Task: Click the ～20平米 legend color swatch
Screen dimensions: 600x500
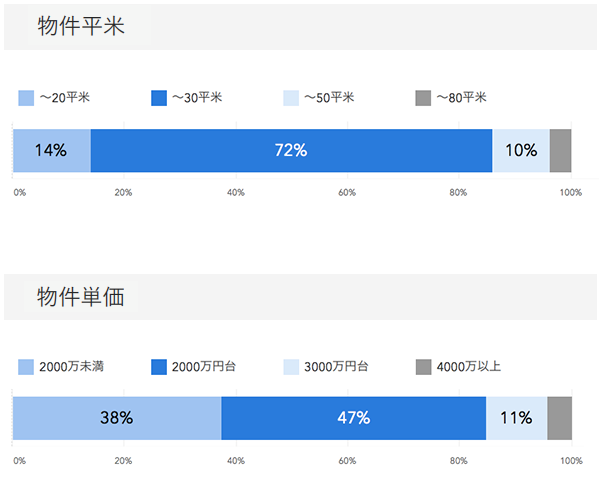Action: coord(26,98)
